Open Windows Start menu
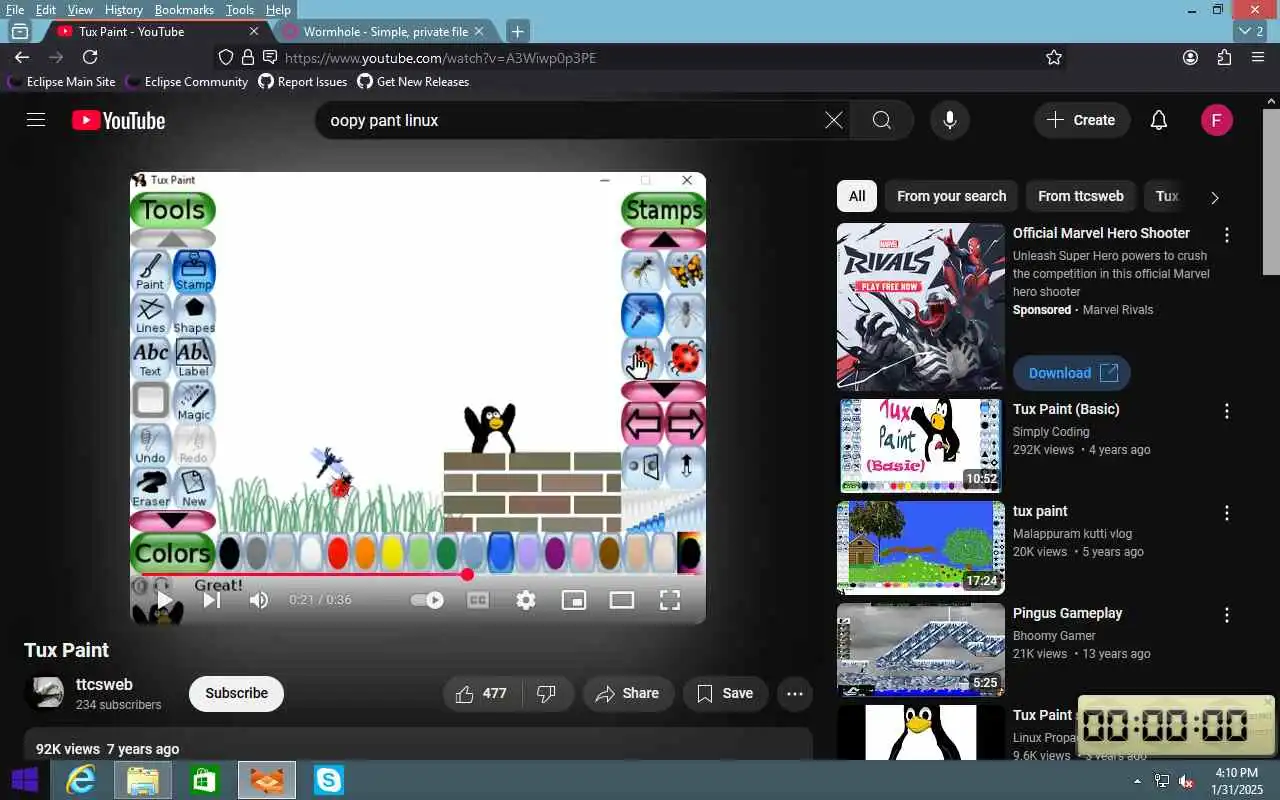 coord(25,780)
